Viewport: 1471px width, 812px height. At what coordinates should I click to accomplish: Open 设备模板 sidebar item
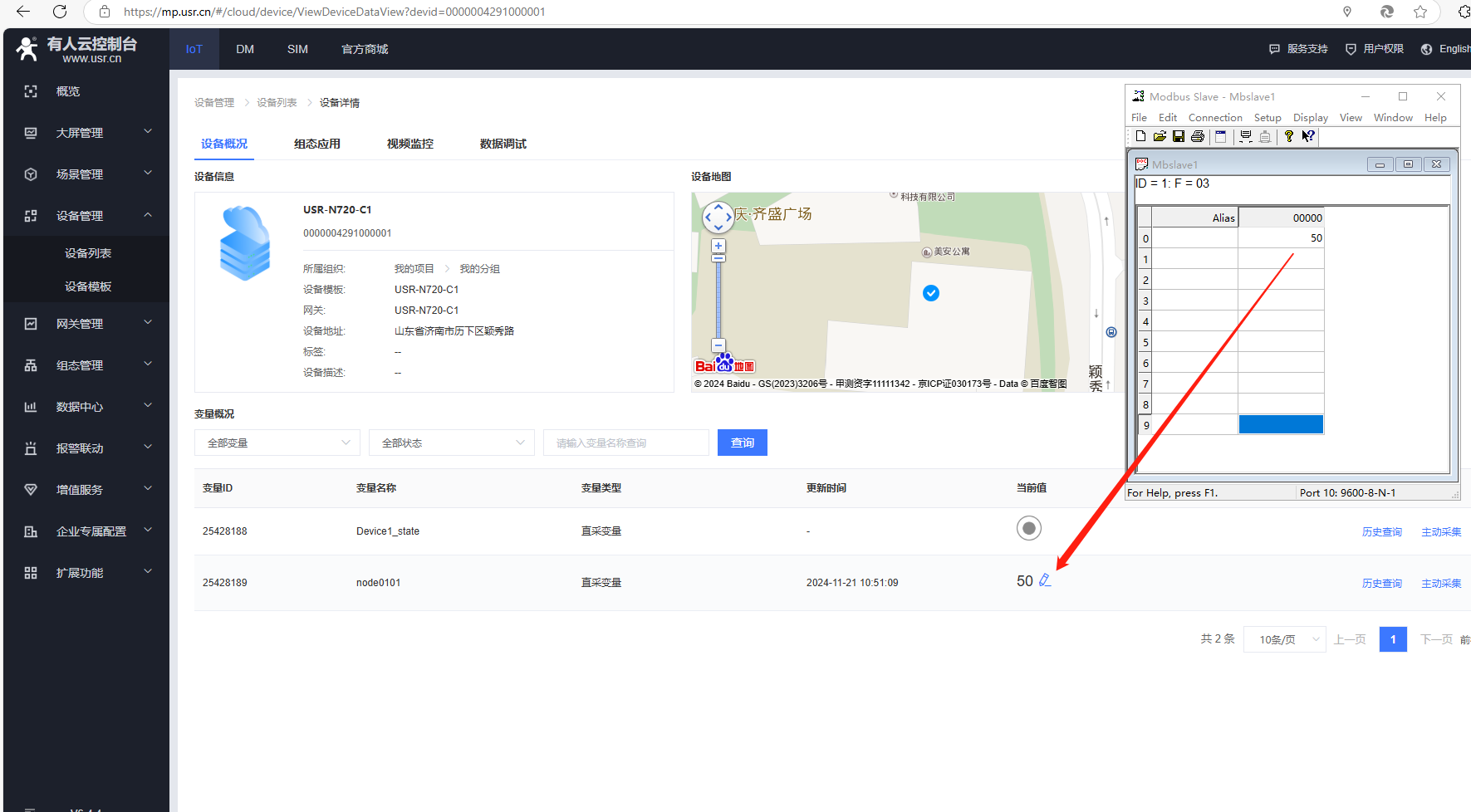[x=88, y=286]
